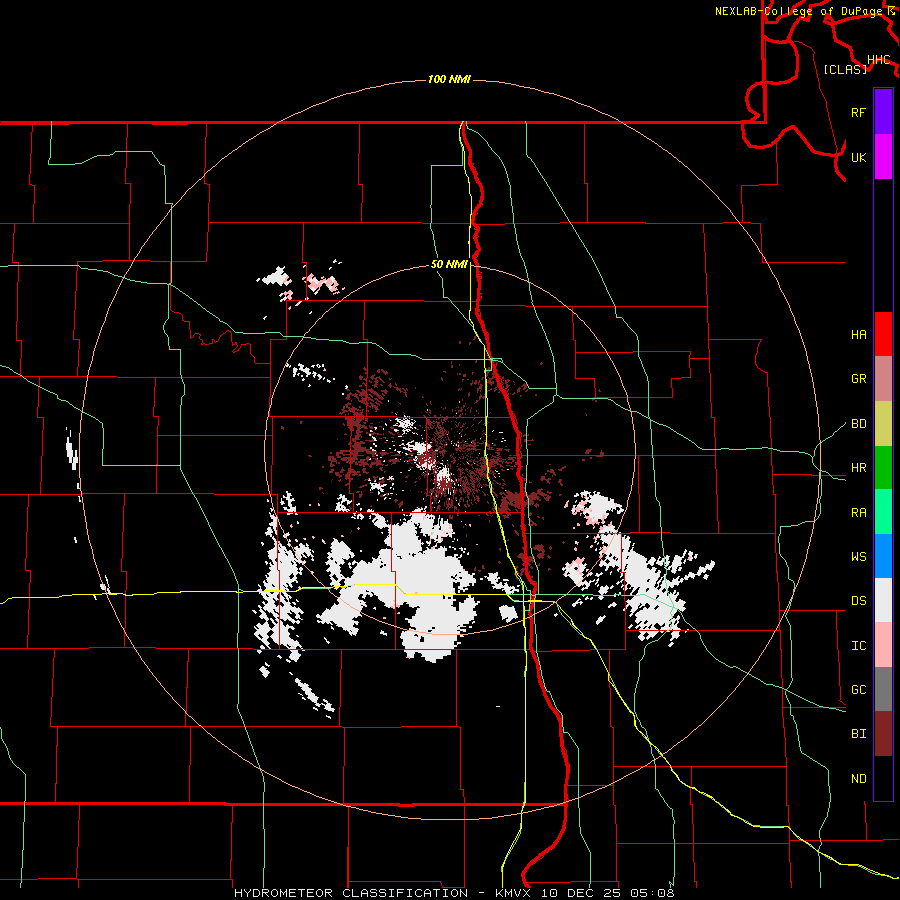Screen dimensions: 900x900
Task: Click the ND black legend swatch
Action: click(883, 778)
